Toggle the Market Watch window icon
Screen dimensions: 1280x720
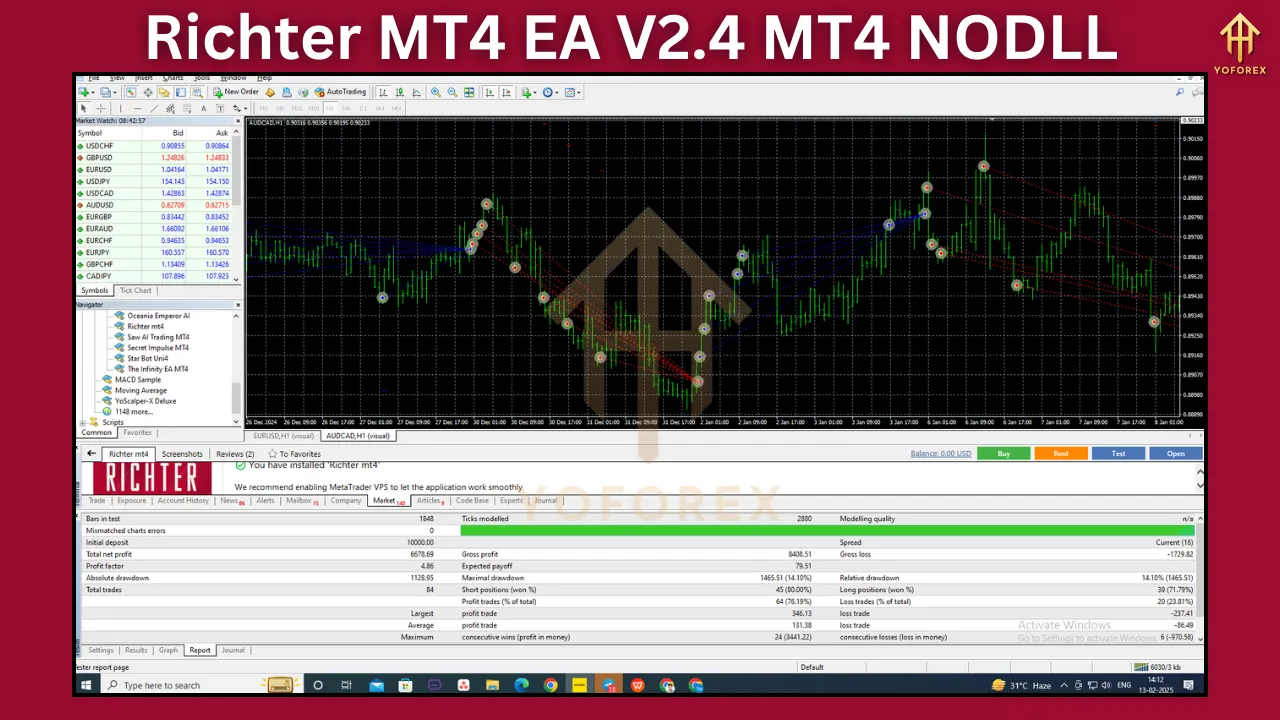(x=131, y=92)
